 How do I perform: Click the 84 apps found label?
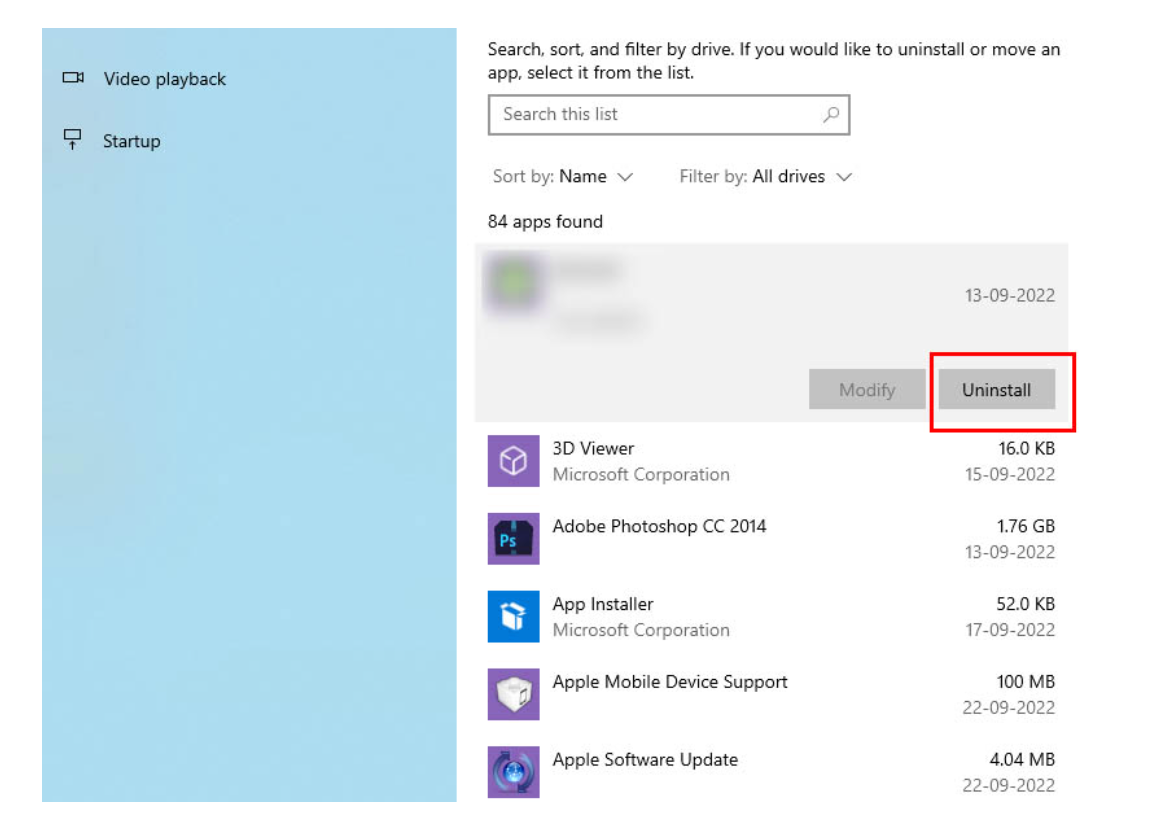click(545, 222)
